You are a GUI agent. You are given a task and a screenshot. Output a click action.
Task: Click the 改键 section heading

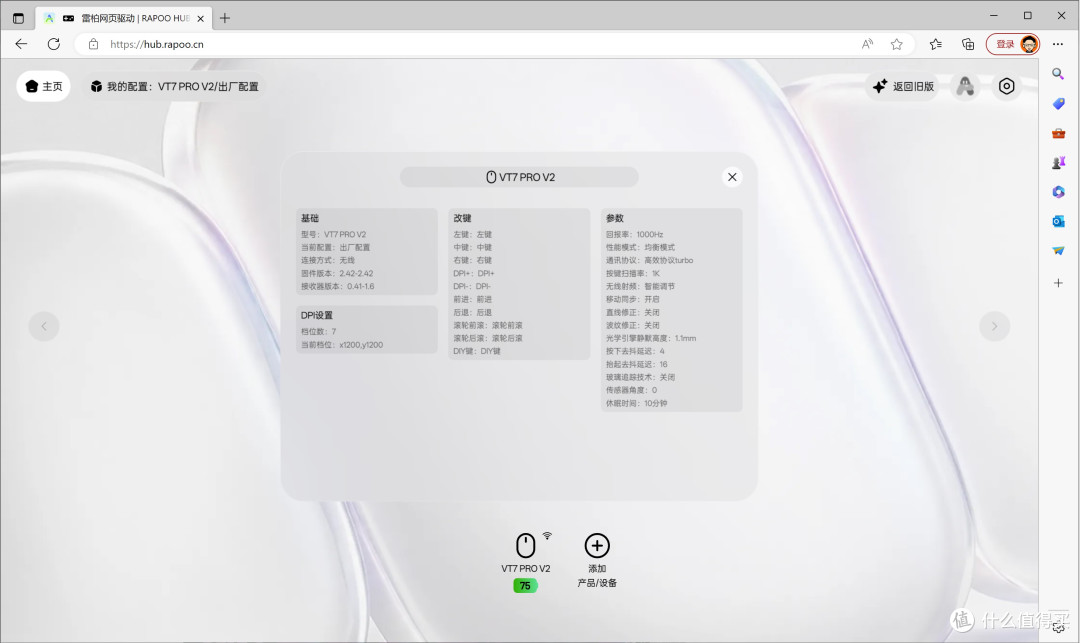click(462, 218)
